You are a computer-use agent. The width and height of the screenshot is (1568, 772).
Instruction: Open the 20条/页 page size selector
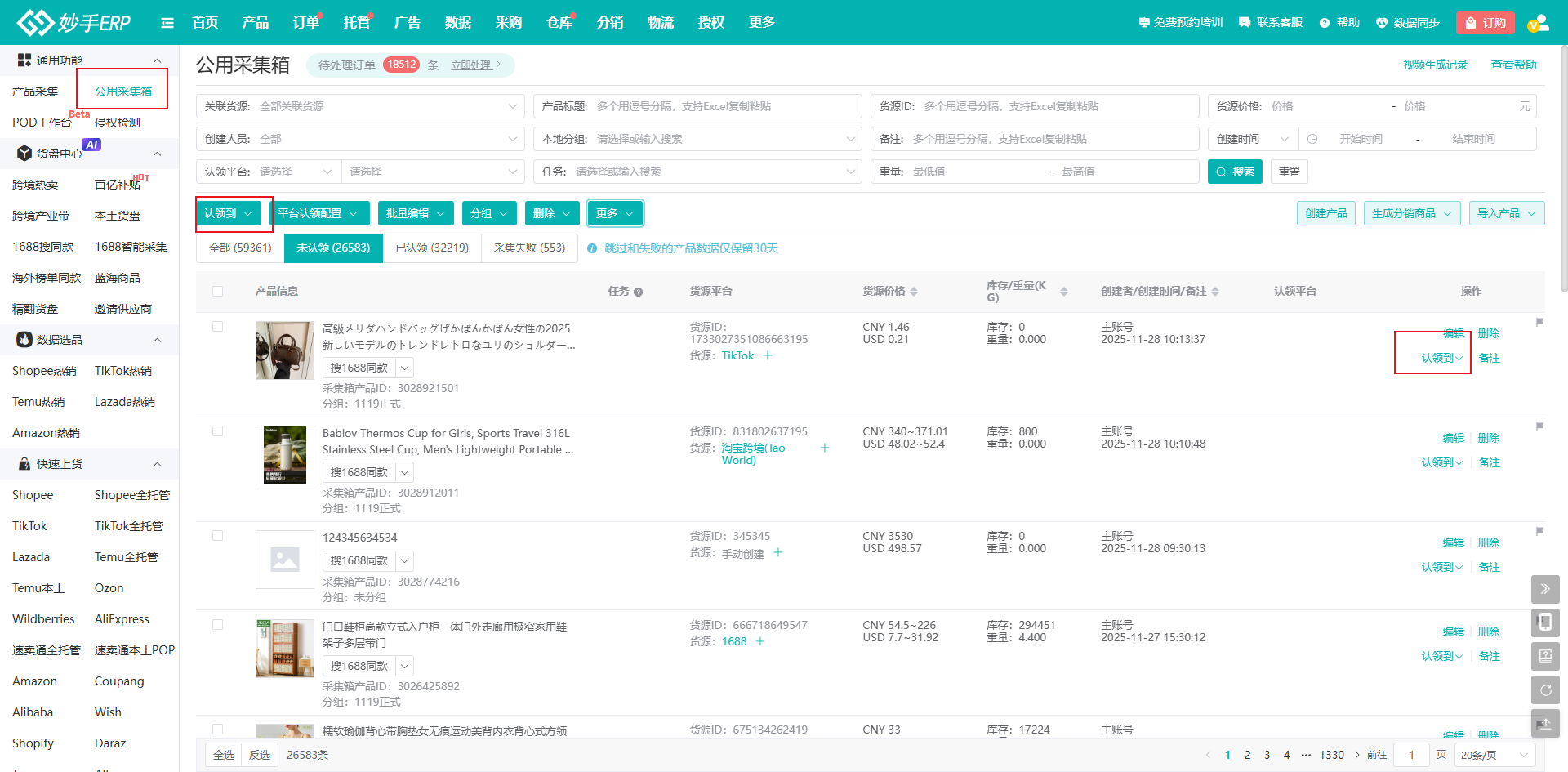tap(1494, 755)
